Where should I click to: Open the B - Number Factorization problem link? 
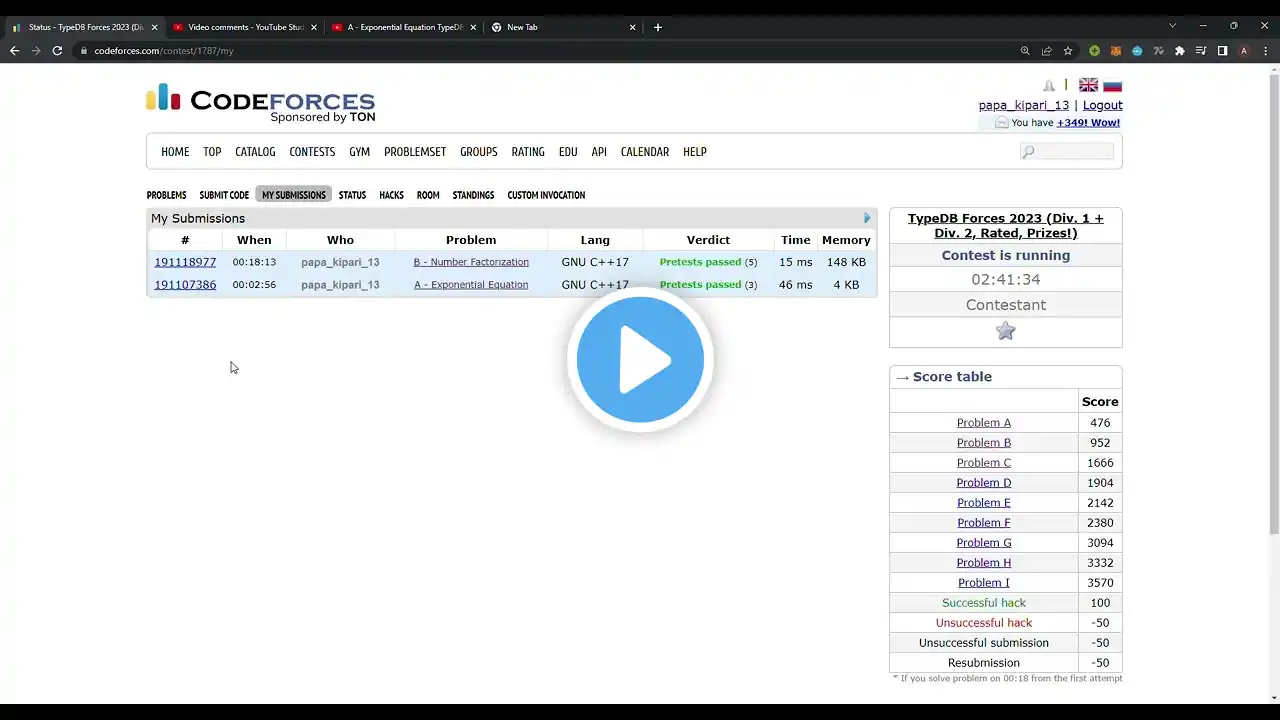(471, 262)
